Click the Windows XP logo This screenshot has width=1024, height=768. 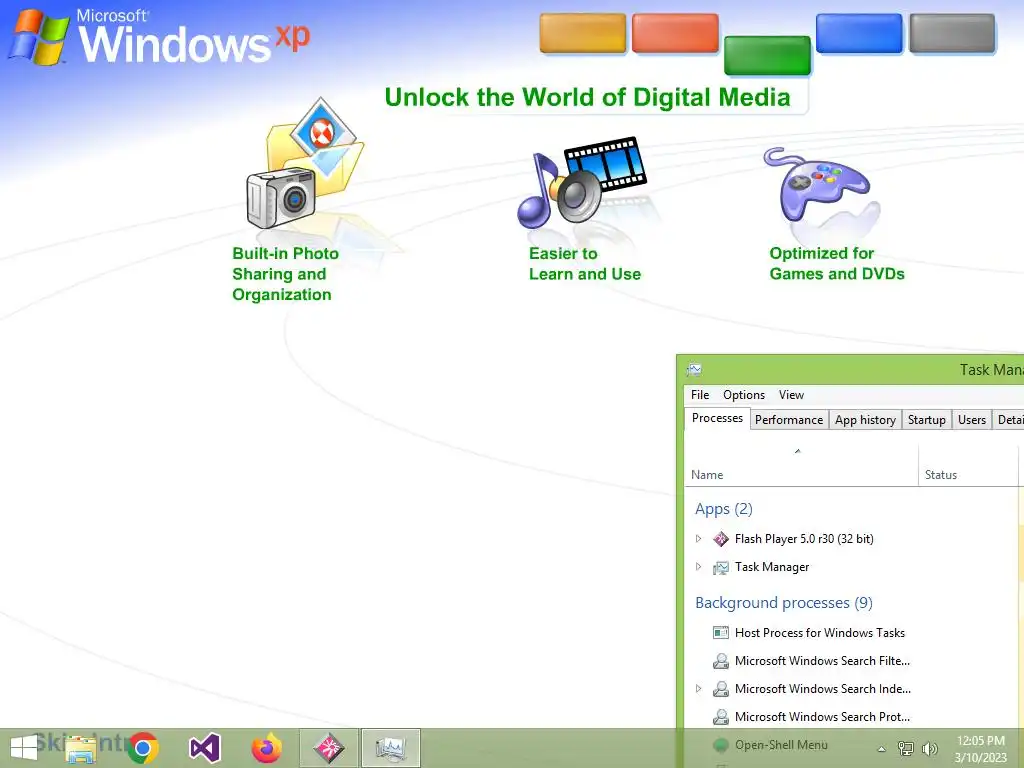click(159, 37)
